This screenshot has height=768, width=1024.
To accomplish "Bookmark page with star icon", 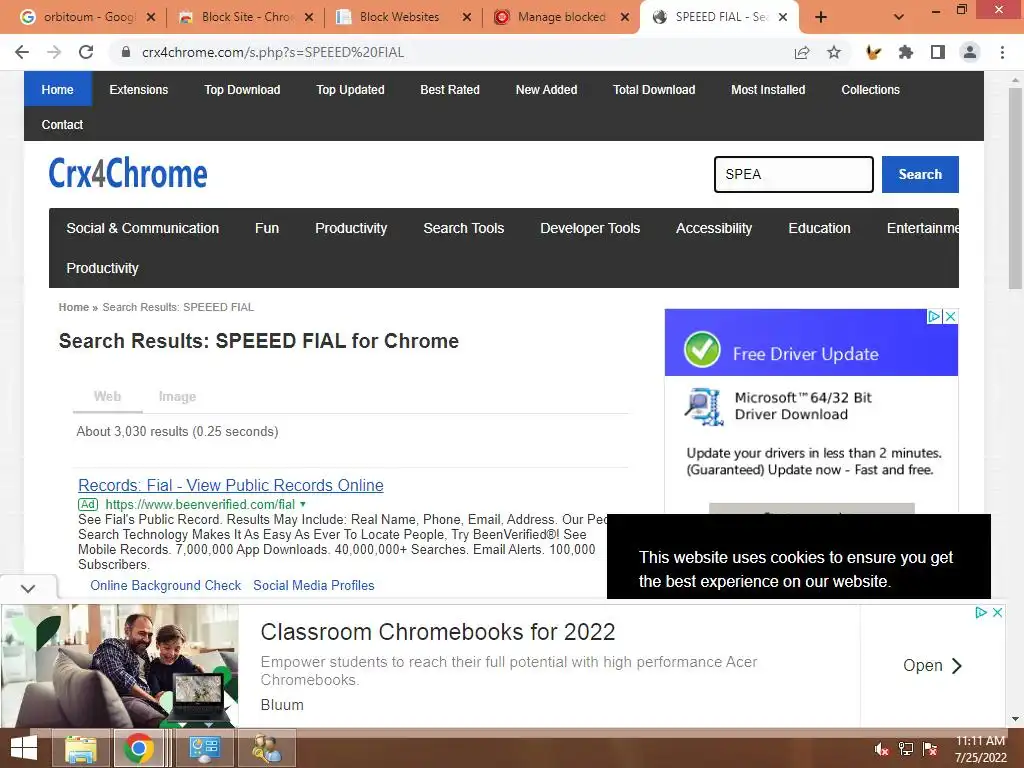I will 834,52.
